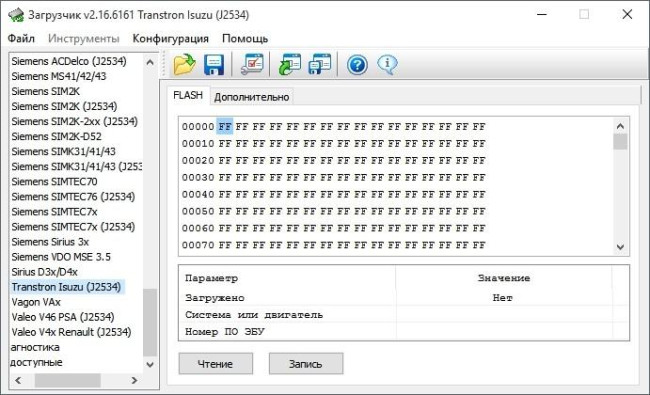Save firmware using the floppy disk icon
Image resolution: width=650 pixels, height=395 pixels.
point(214,65)
